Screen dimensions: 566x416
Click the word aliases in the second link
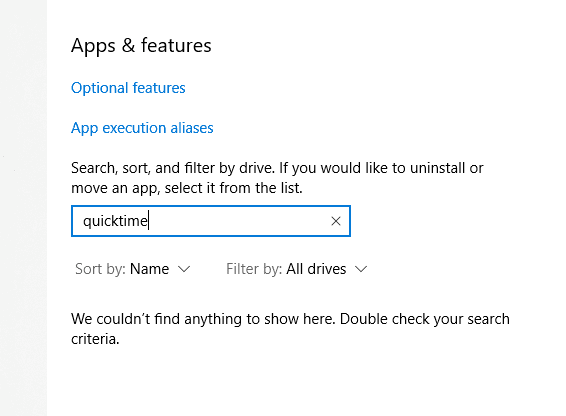coord(192,128)
